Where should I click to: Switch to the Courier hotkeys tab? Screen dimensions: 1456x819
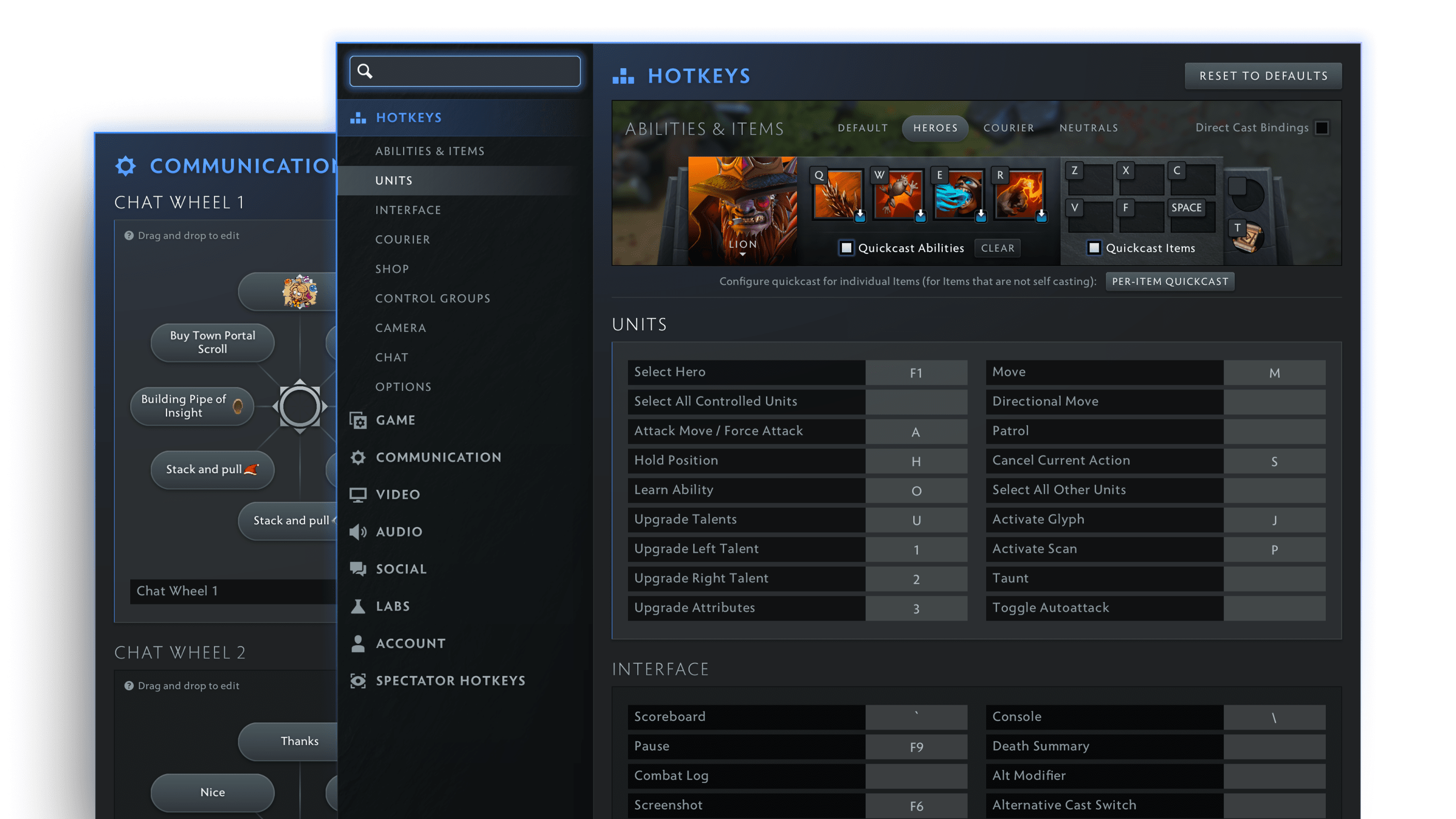1008,128
